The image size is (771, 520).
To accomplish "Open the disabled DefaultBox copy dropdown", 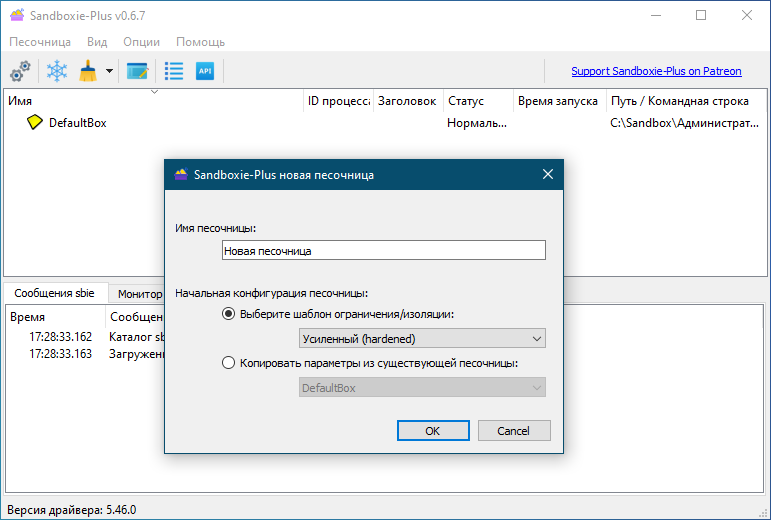I will [x=422, y=388].
